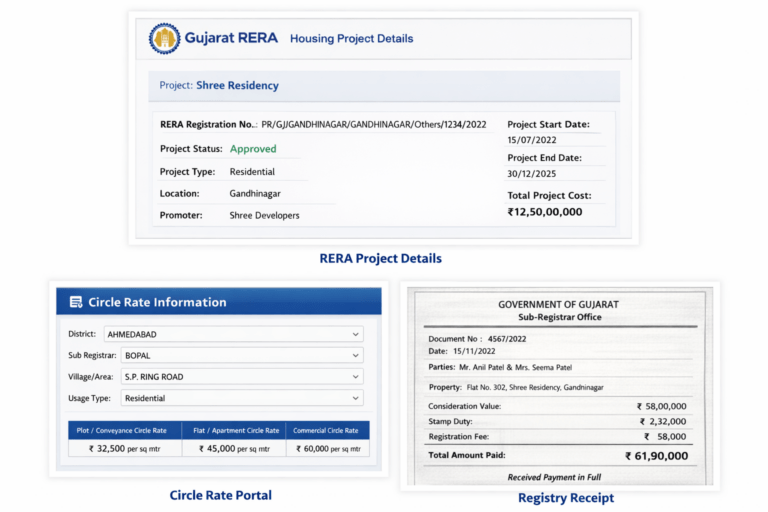Click the RERA Project Details caption

click(x=381, y=258)
